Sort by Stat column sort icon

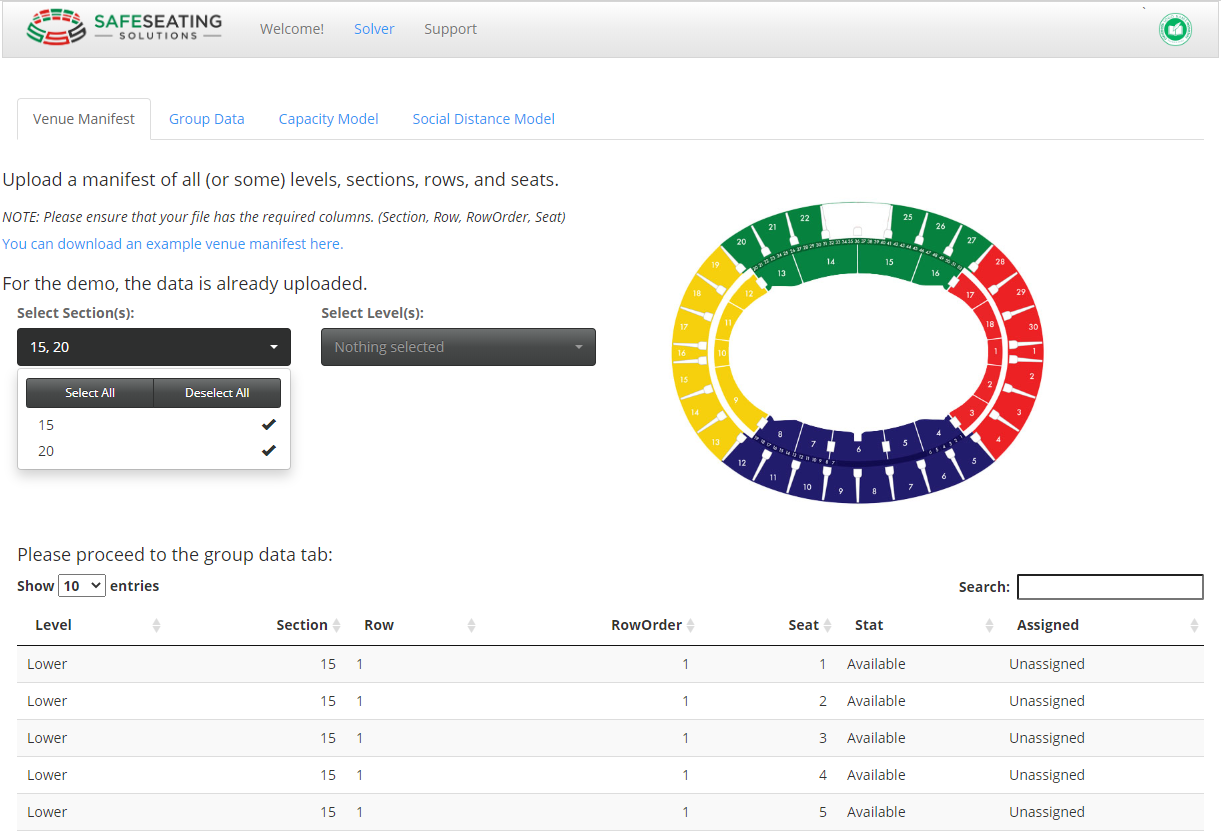point(989,626)
